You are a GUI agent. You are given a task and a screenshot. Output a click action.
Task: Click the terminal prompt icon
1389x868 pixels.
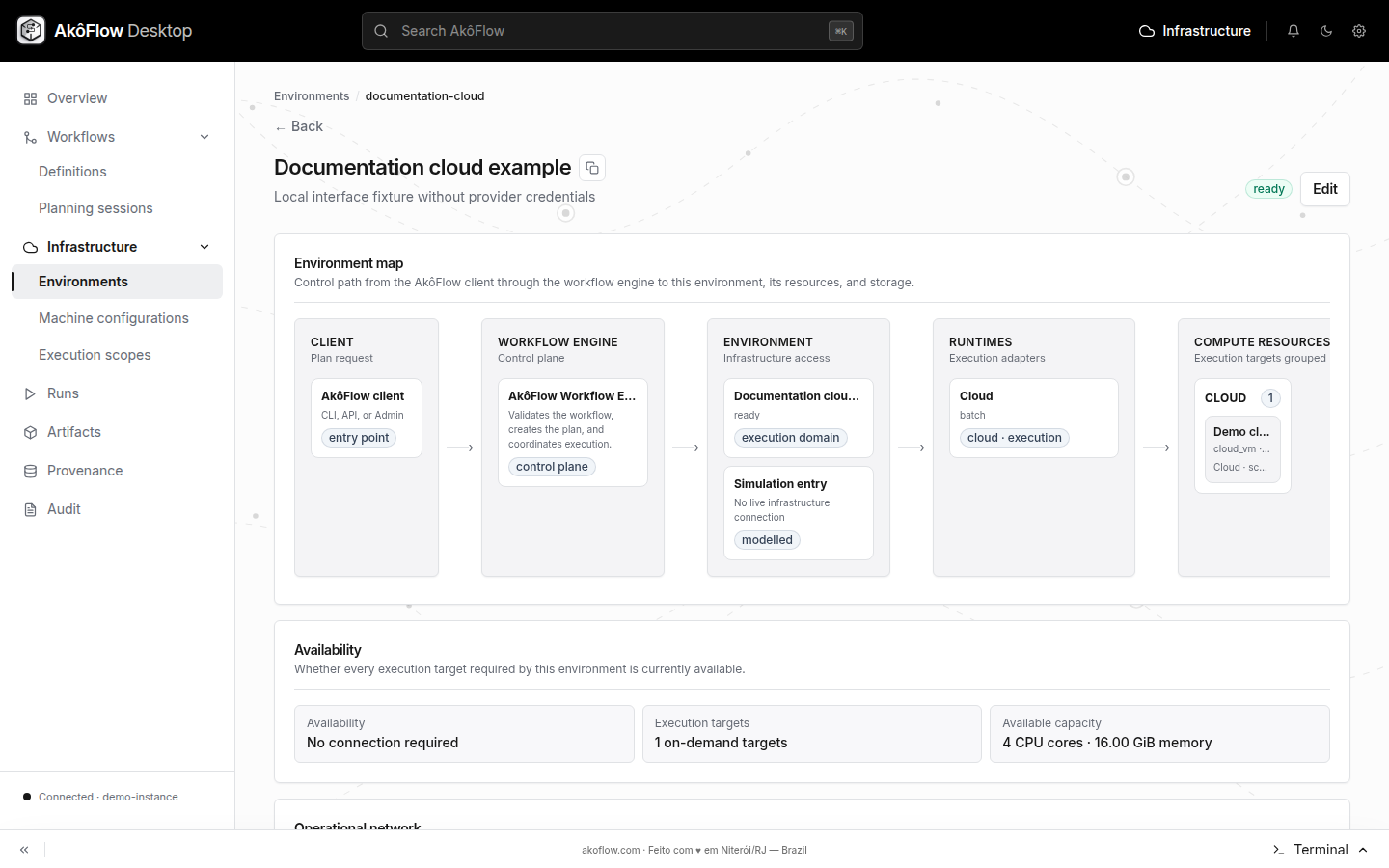[1278, 850]
